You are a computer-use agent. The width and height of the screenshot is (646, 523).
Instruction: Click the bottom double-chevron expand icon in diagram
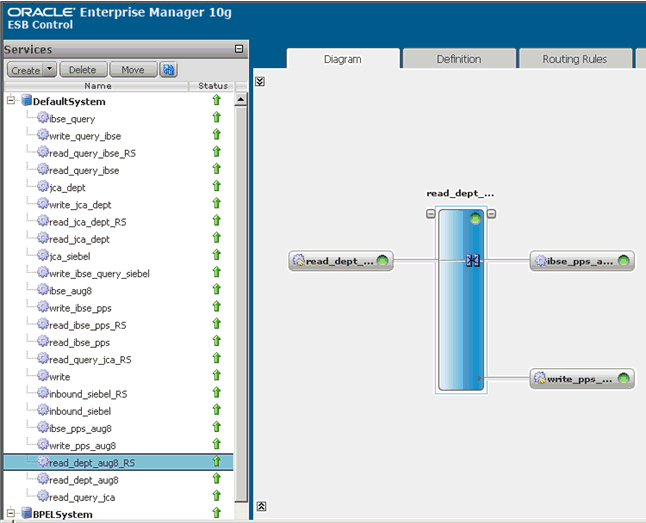click(261, 506)
